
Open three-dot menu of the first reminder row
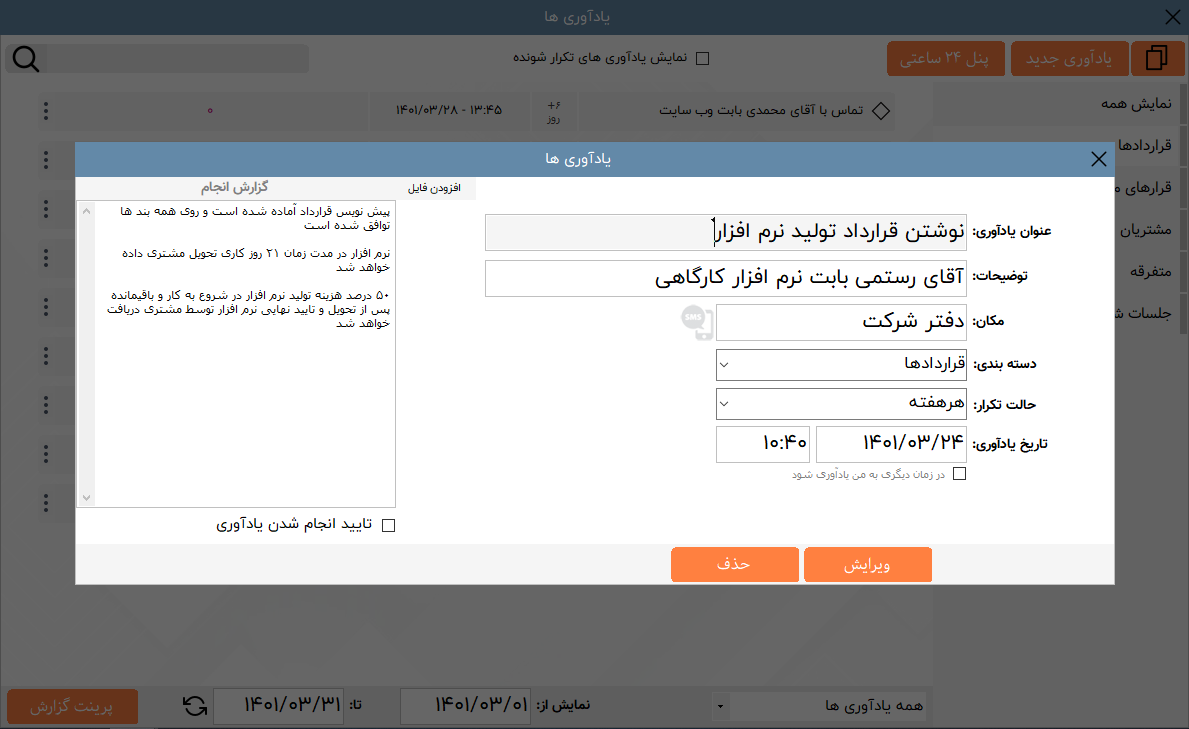pos(45,111)
